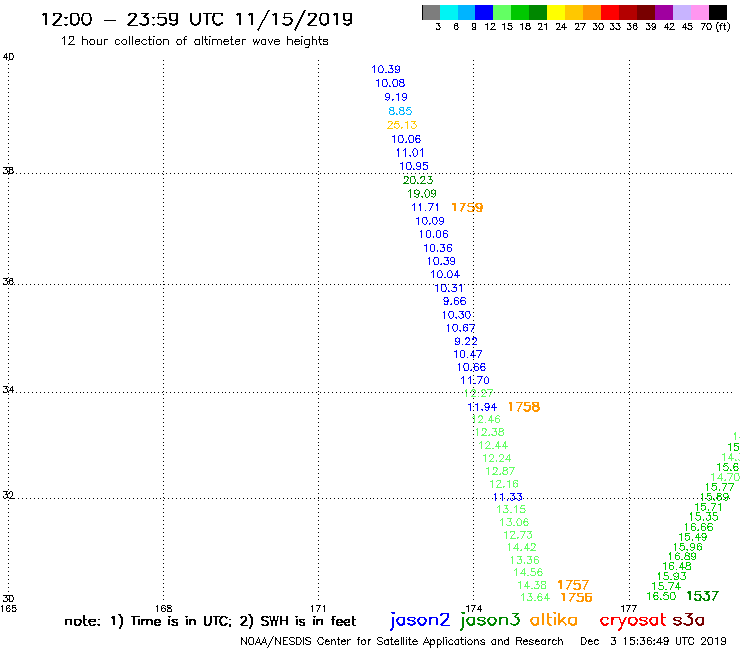Click the wave height value 12.87
The image size is (740, 650).
coord(500,471)
